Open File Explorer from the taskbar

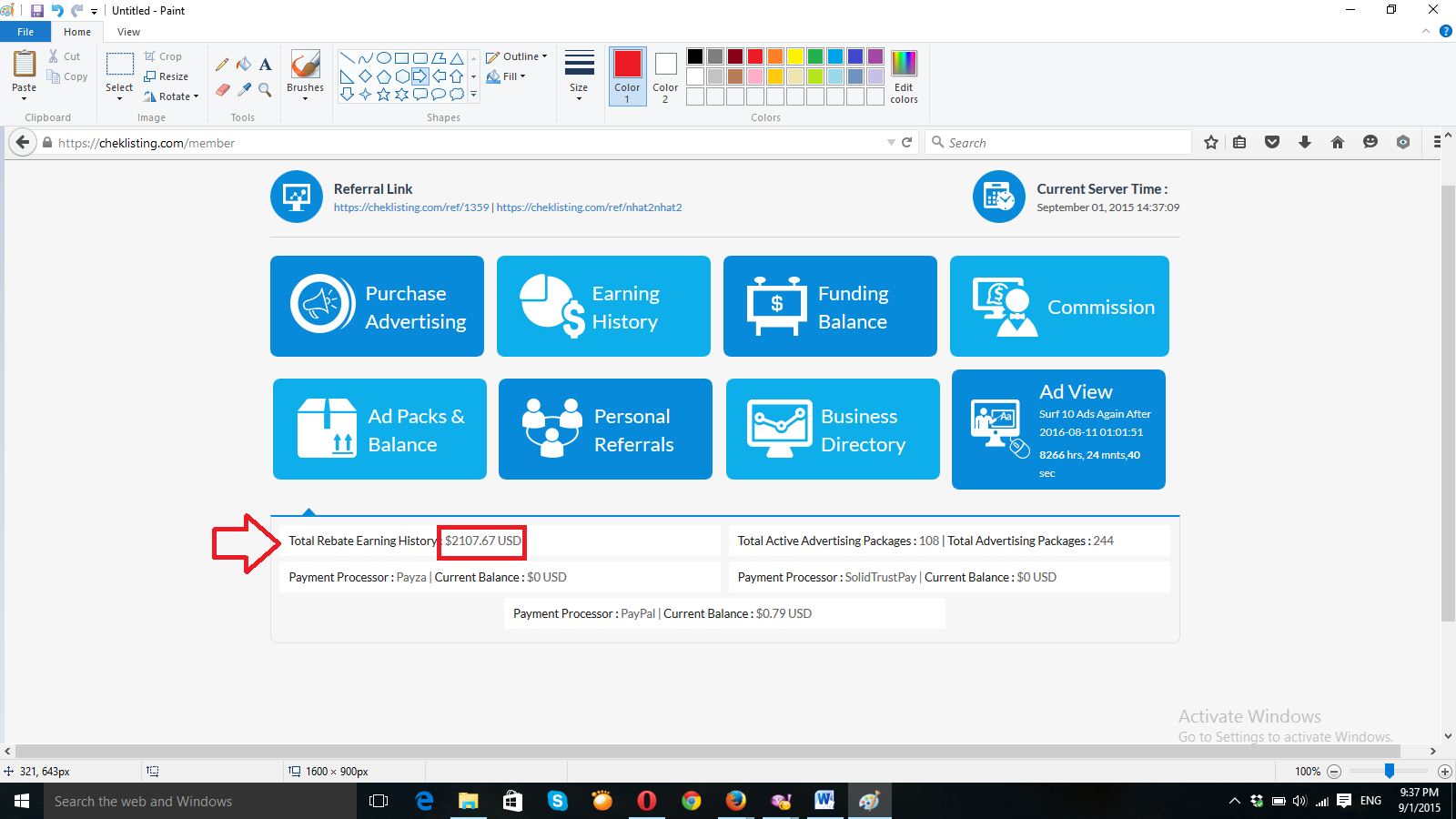468,801
